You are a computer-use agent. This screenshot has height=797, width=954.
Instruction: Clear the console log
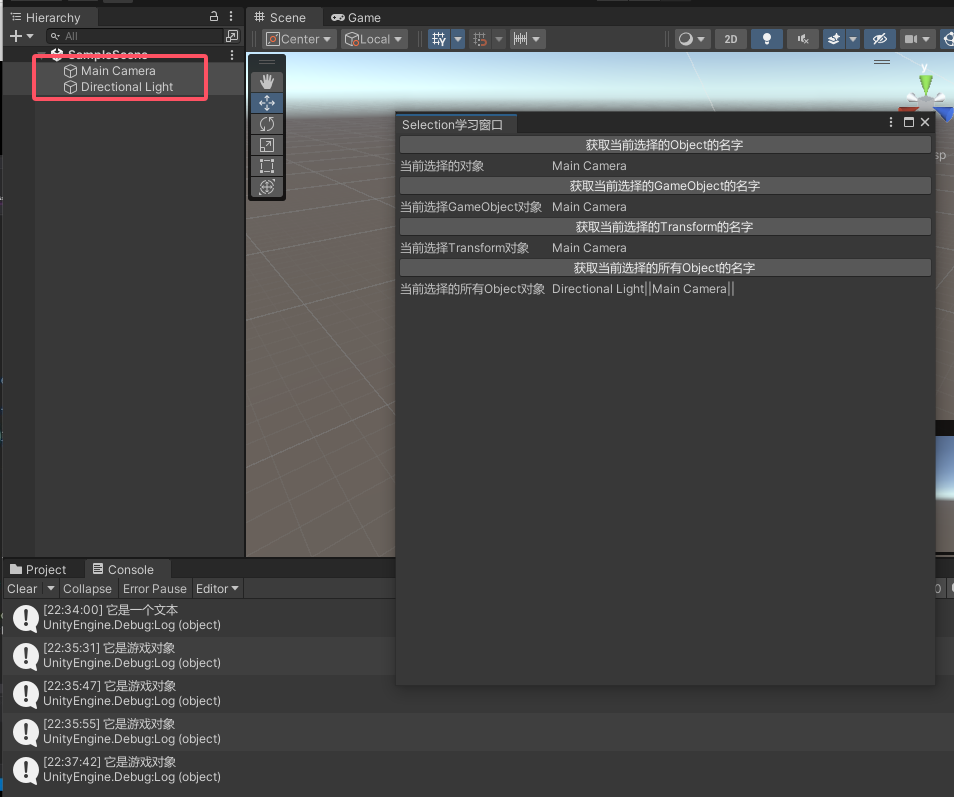click(23, 588)
